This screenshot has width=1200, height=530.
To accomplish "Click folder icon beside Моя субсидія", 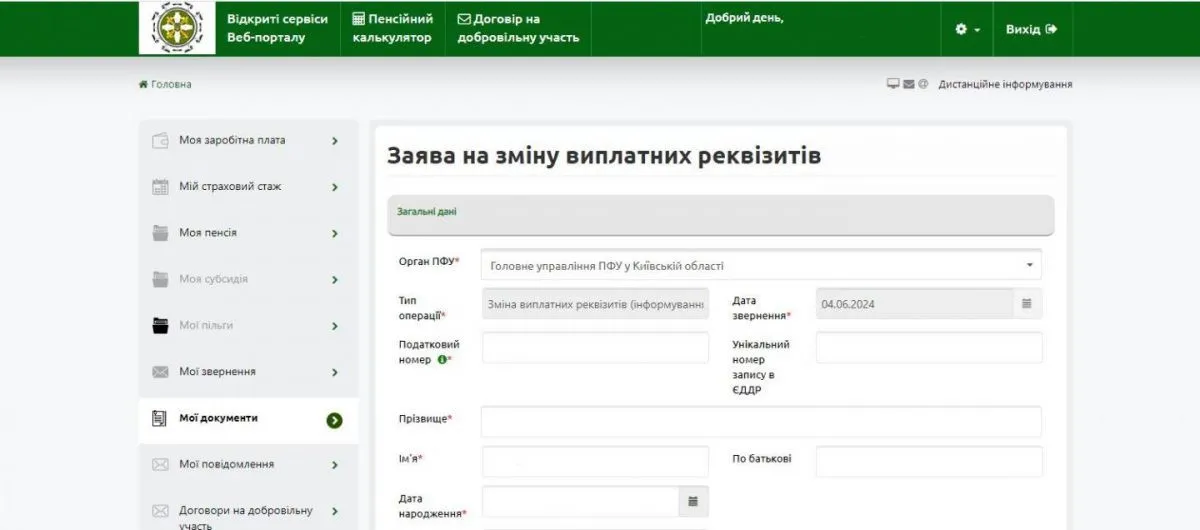I will point(160,279).
